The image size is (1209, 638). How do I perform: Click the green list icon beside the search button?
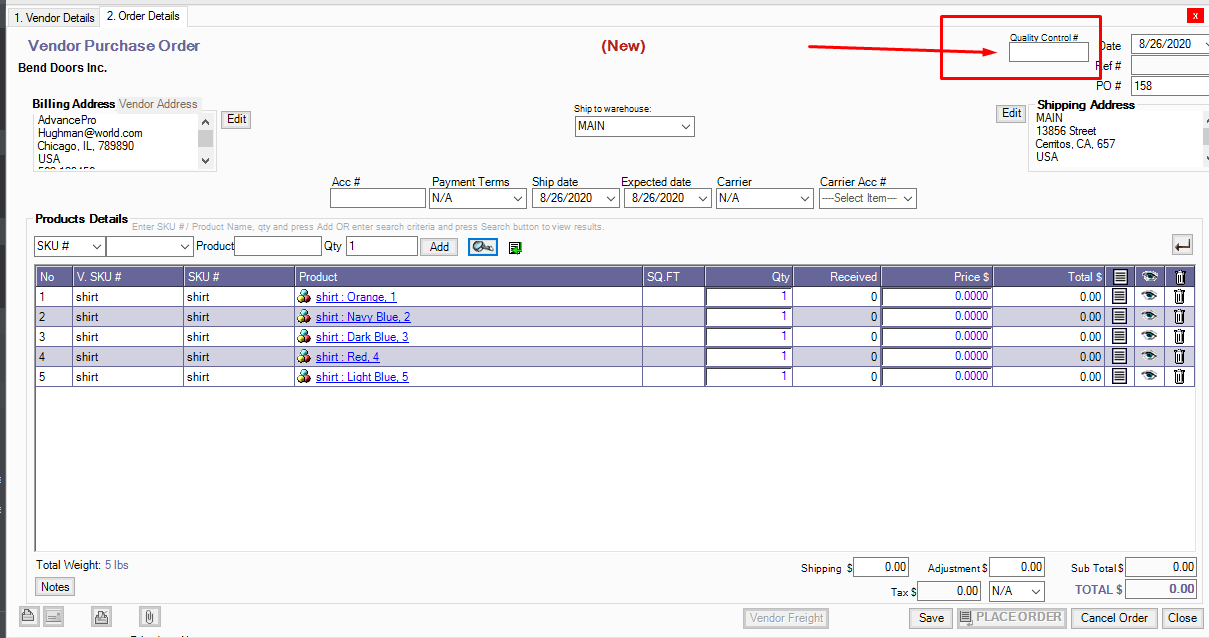[x=515, y=247]
